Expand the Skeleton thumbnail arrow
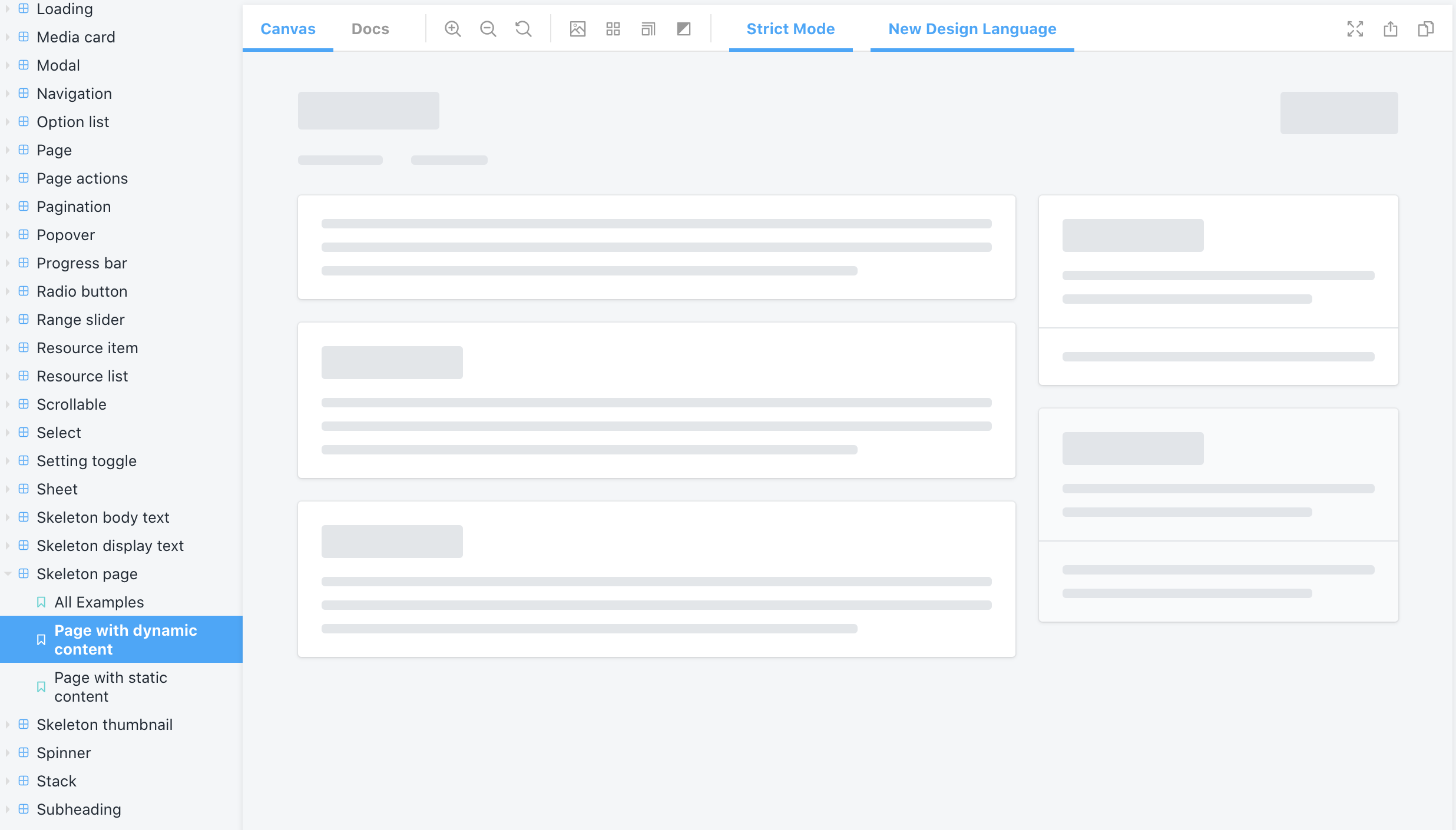This screenshot has width=1456, height=830. point(8,725)
